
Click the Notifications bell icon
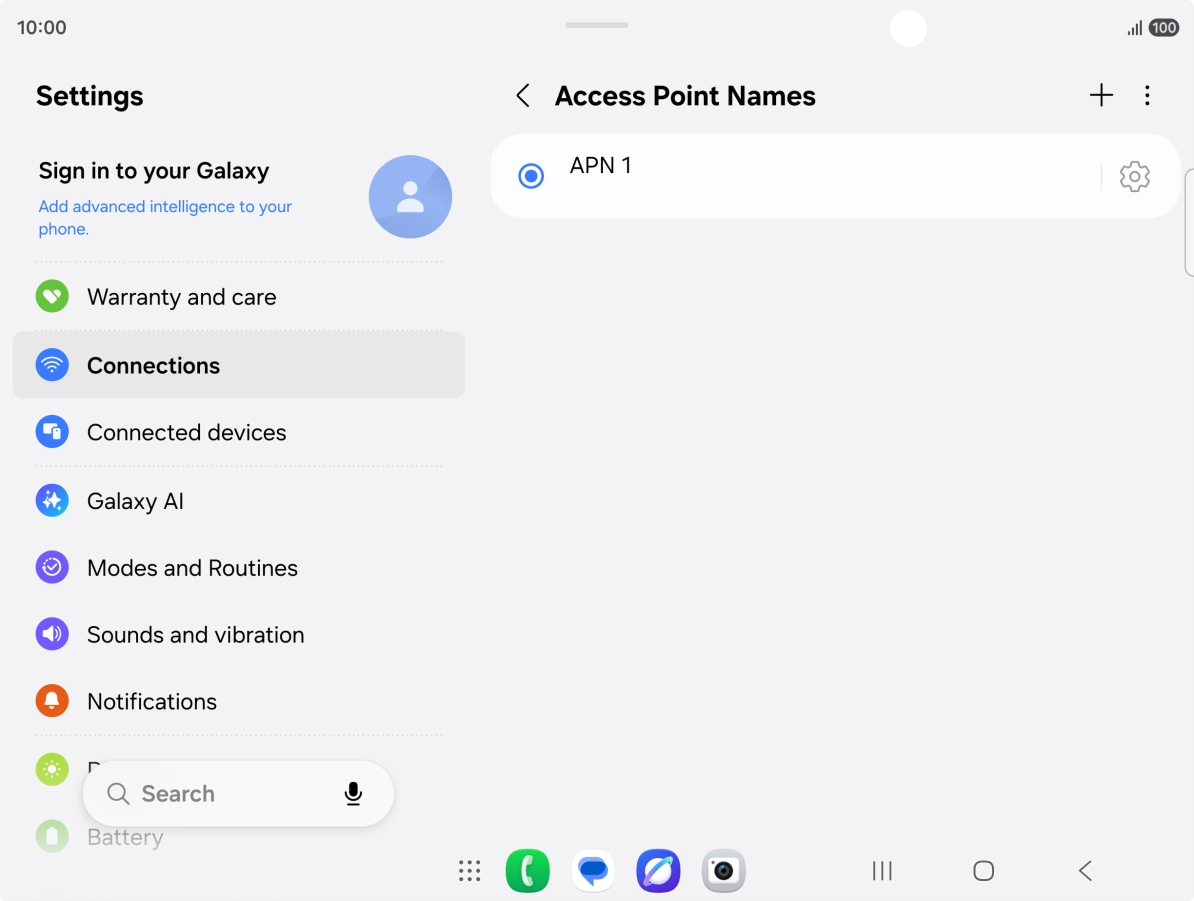(52, 701)
